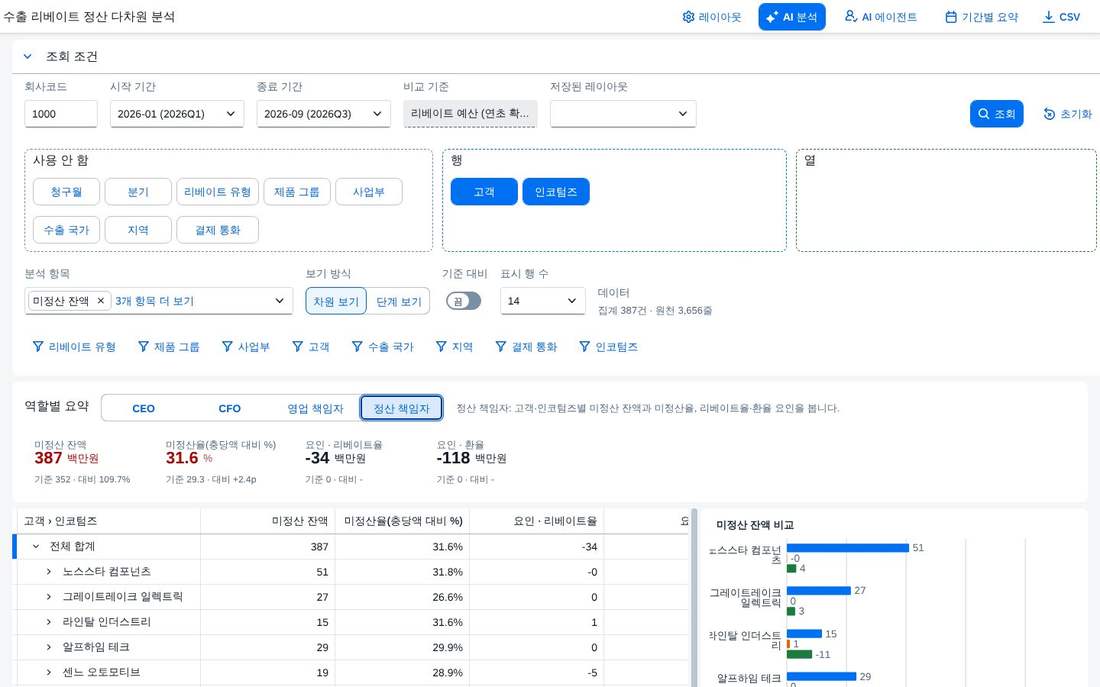This screenshot has height=687, width=1100.
Task: Filter by 고객 funnel icon
Action: pos(297,346)
